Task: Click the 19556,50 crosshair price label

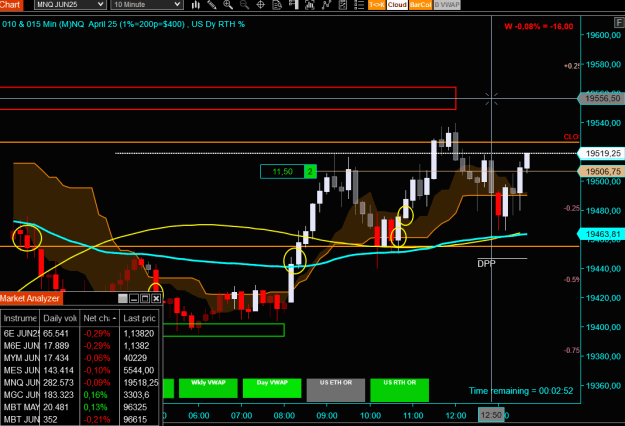Action: [x=603, y=98]
